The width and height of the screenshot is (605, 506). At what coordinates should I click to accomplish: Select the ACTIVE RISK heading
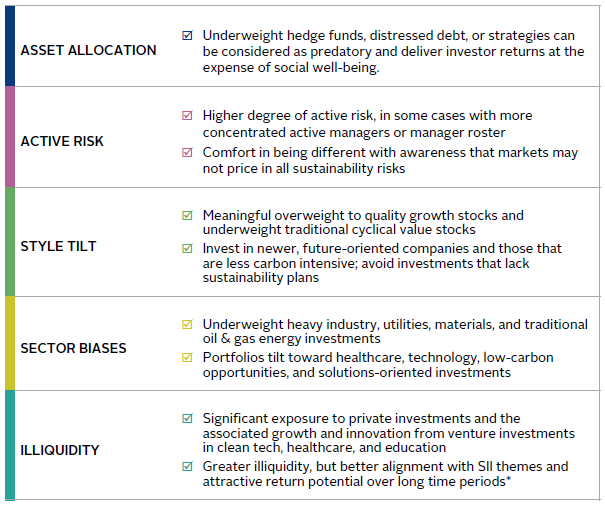[x=62, y=141]
